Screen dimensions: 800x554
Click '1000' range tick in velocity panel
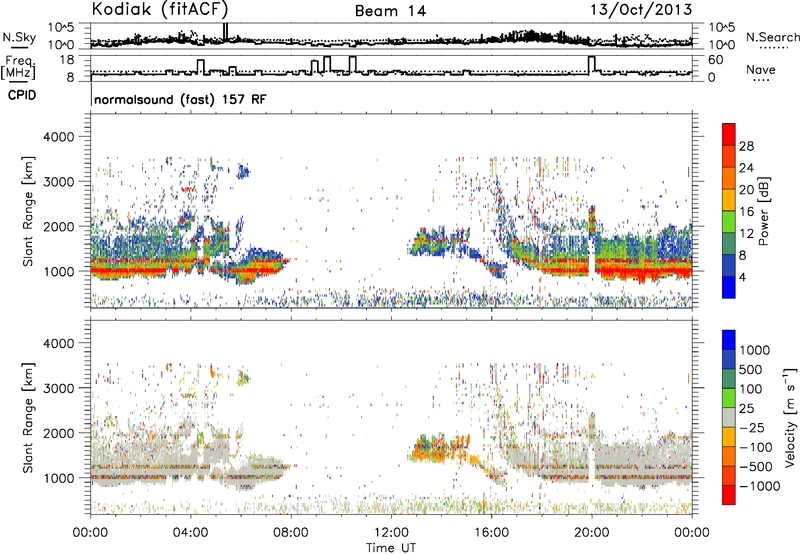(x=58, y=478)
